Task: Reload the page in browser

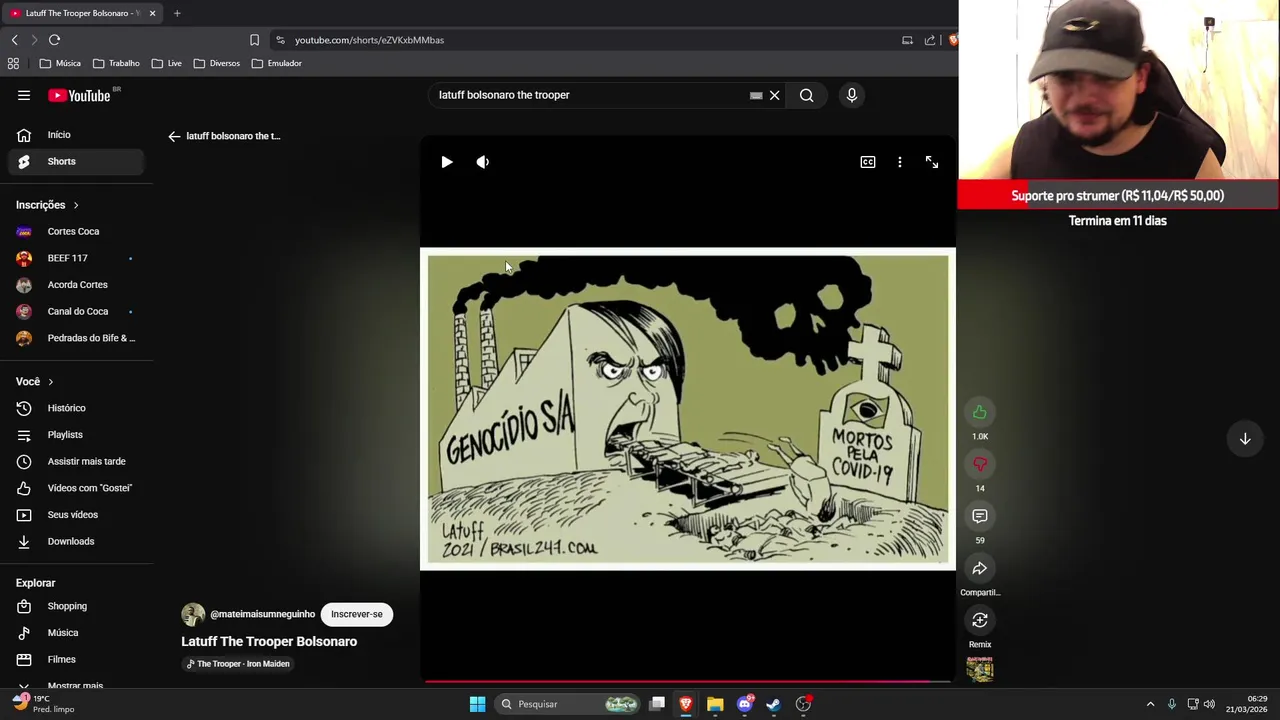Action: [54, 40]
